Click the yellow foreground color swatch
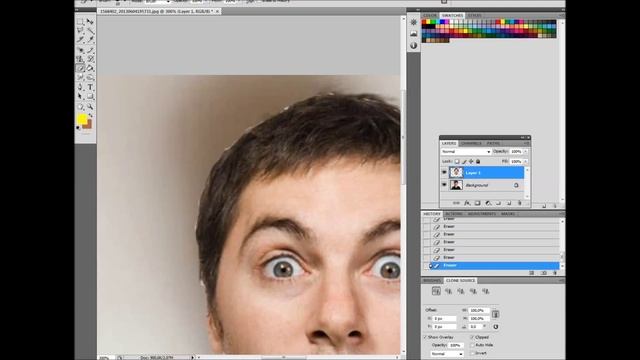Screen dimensions: 640x360 82,119
